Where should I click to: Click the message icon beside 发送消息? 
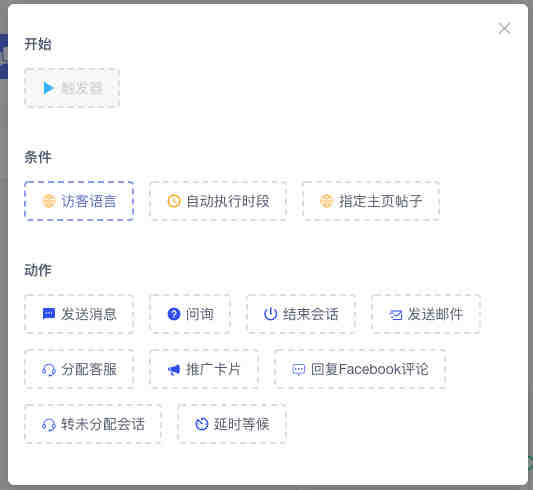pyautogui.click(x=49, y=313)
